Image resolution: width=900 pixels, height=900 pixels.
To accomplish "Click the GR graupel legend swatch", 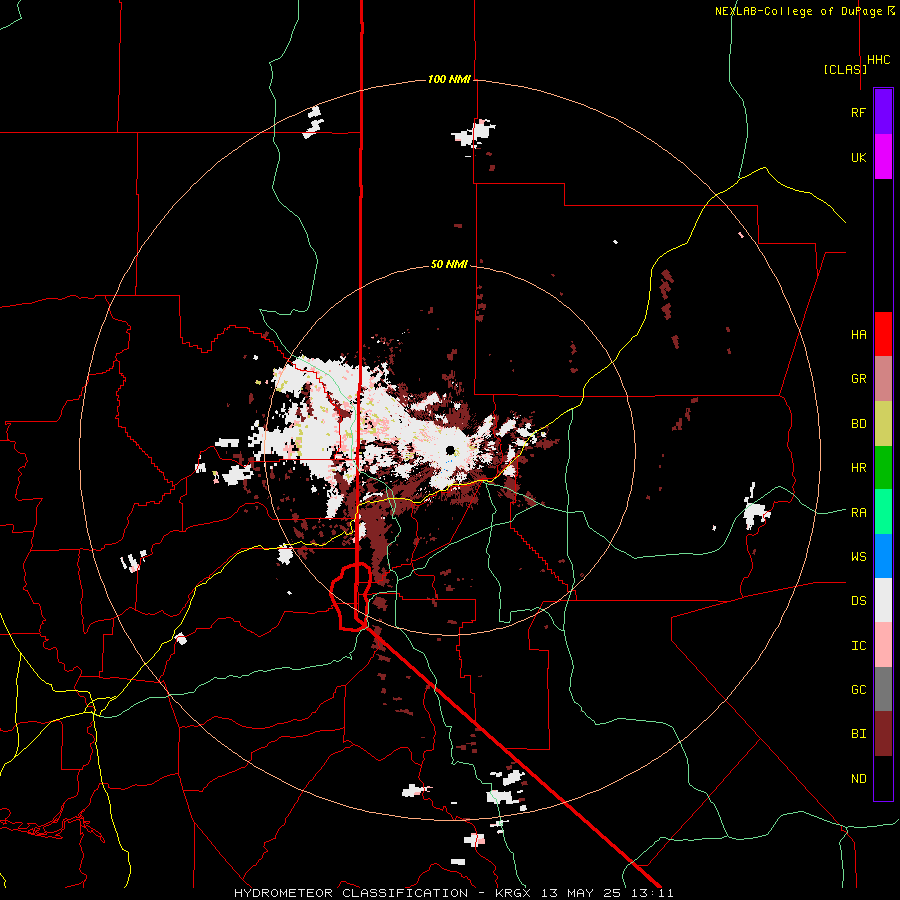I will tap(883, 379).
